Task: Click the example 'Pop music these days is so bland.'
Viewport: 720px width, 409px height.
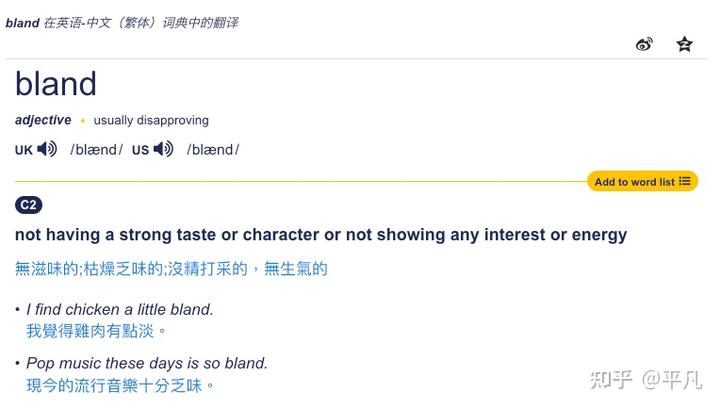Action: tap(147, 363)
